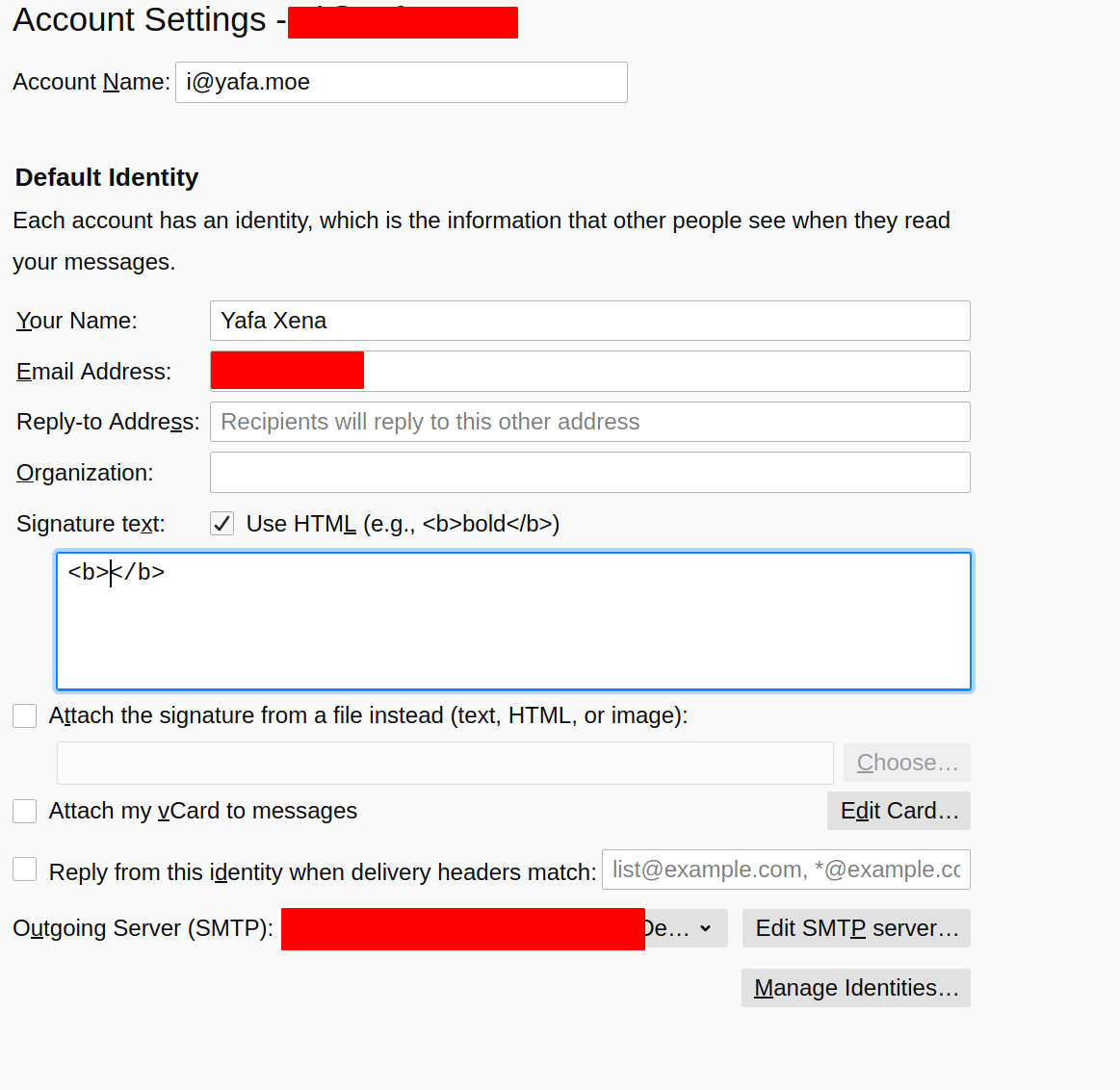Click inside the signature text area
Image resolution: width=1120 pixels, height=1090 pixels.
click(x=513, y=621)
